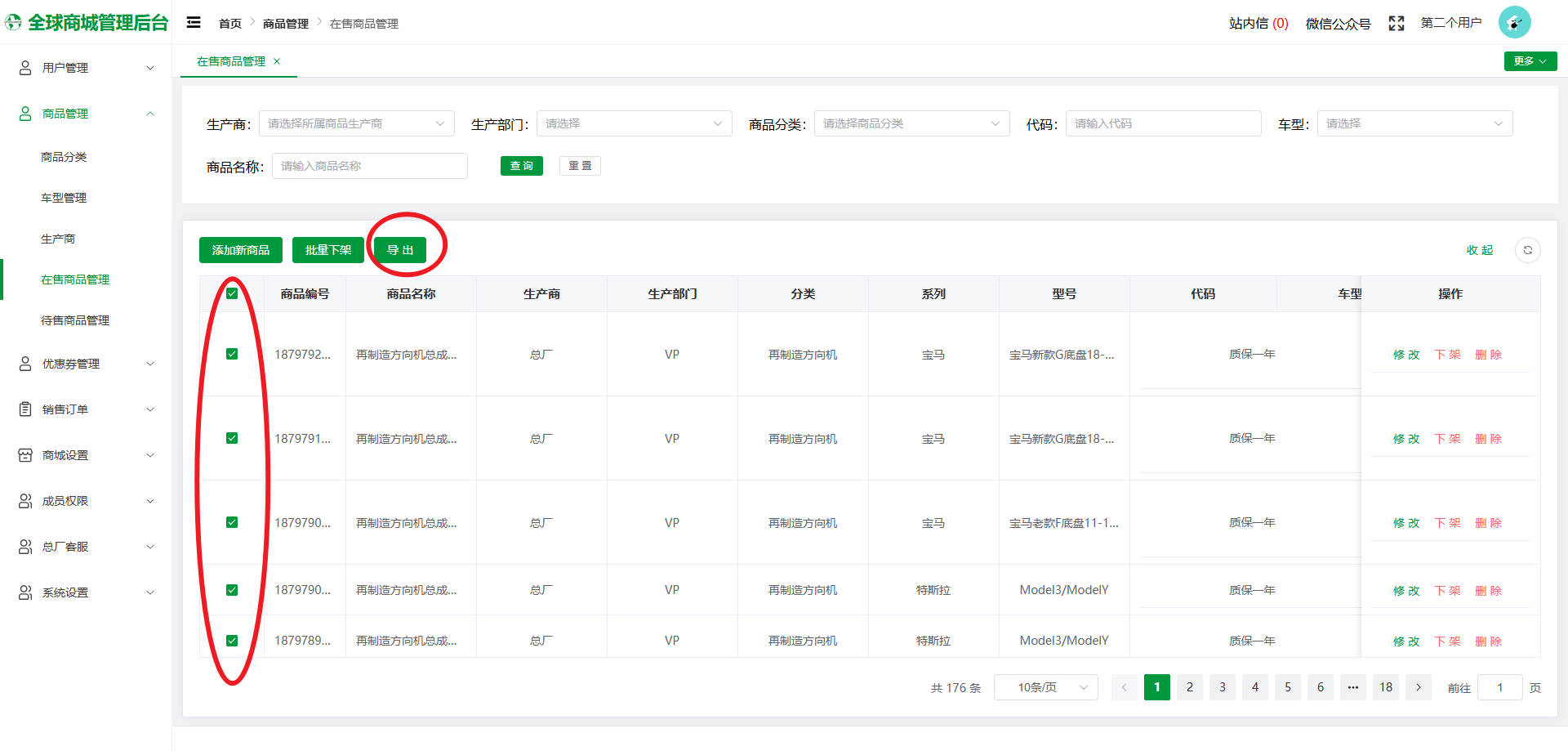Expand the 用户管理 sidebar menu
This screenshot has width=1568, height=751.
86,68
